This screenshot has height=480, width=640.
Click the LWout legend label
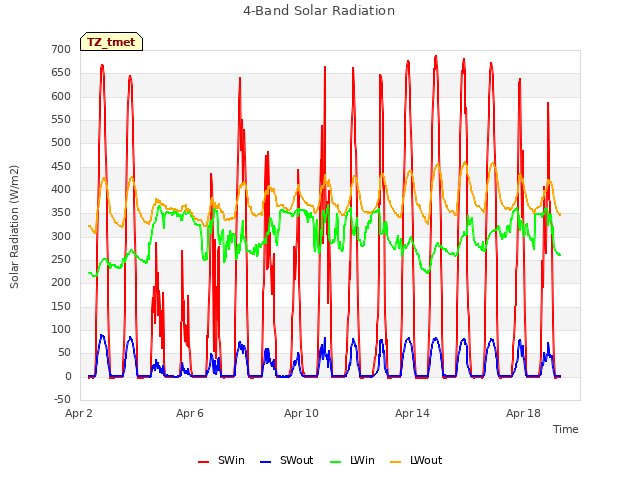tap(426, 460)
